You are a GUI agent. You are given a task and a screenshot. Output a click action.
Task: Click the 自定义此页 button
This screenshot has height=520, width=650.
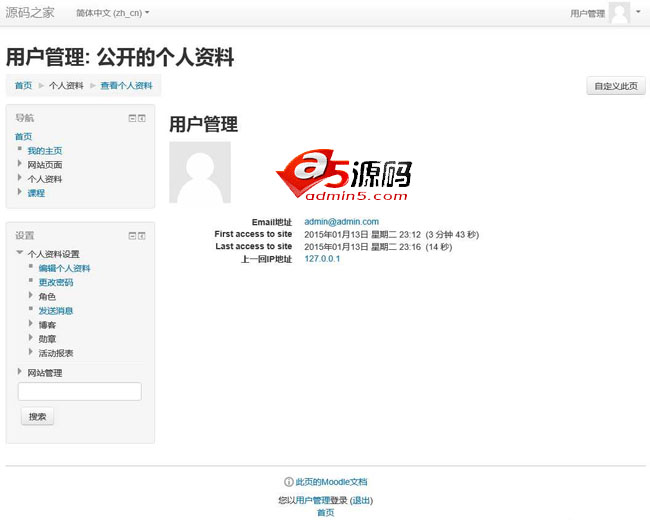tap(616, 86)
